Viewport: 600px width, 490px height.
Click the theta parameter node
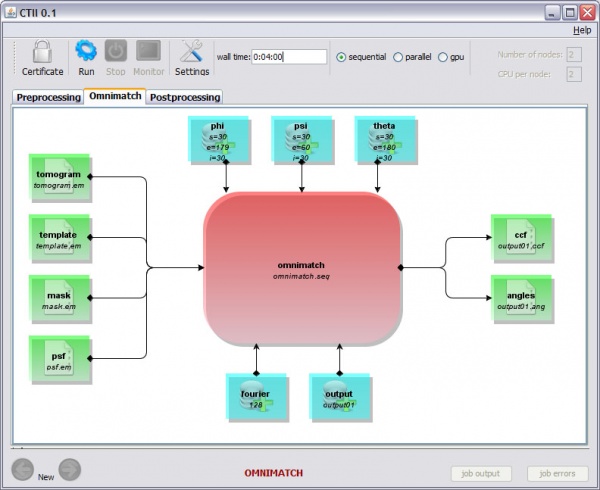pos(385,141)
